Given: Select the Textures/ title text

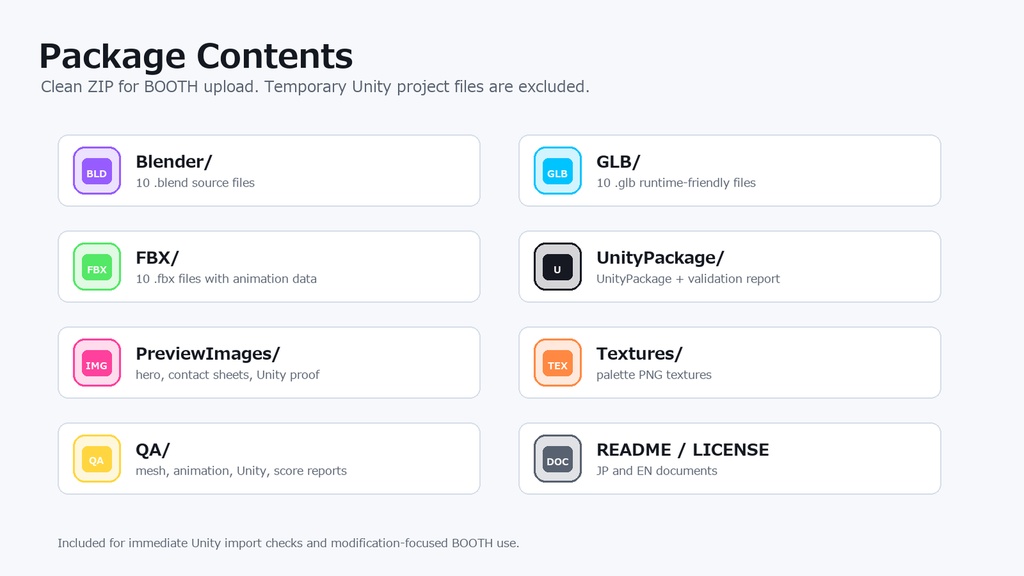Looking at the screenshot, I should [x=639, y=353].
